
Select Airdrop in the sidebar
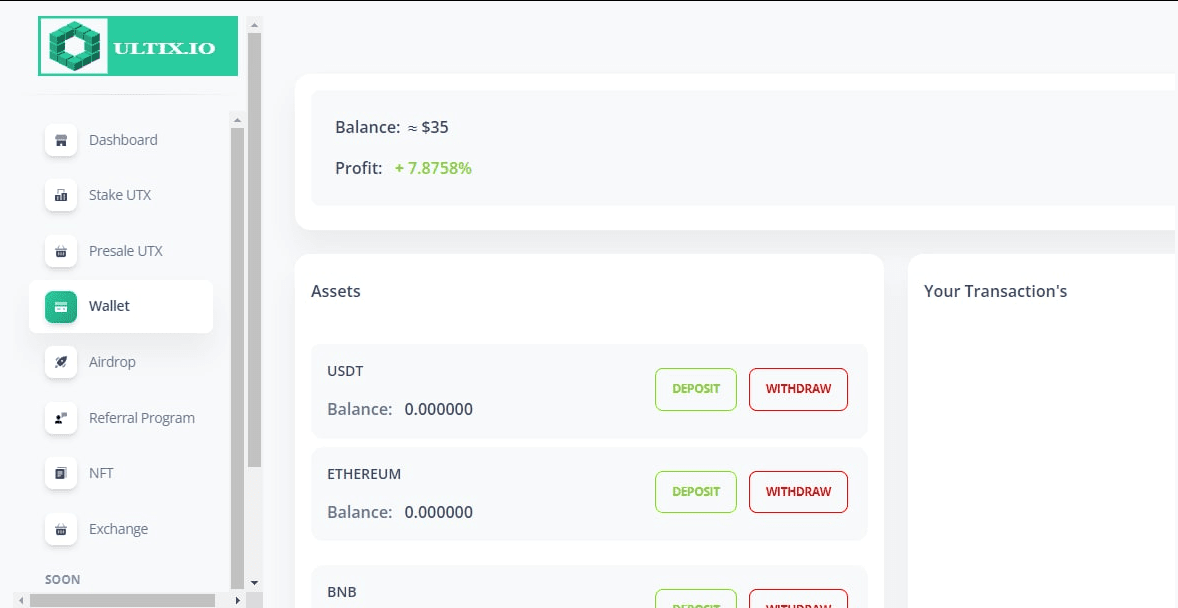[112, 362]
